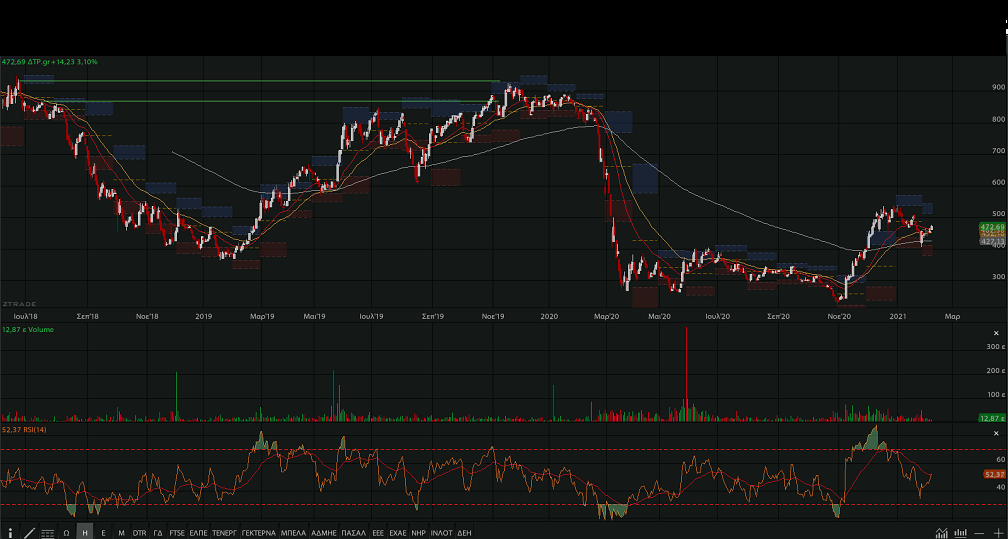Viewport: 1008px width, 539px height.
Task: Zoom in with the plus icon
Action: [998, 532]
